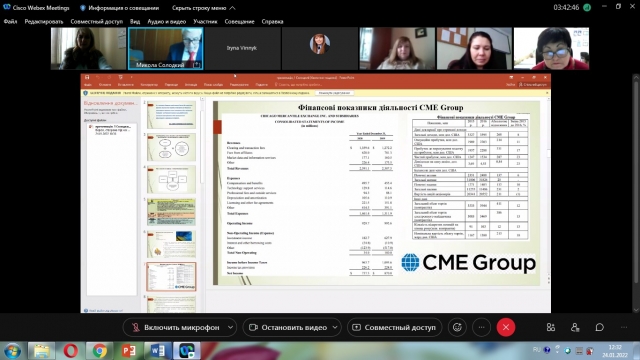This screenshot has width=640, height=360.
Task: Open the Редактировать menu
Action: [x=44, y=21]
